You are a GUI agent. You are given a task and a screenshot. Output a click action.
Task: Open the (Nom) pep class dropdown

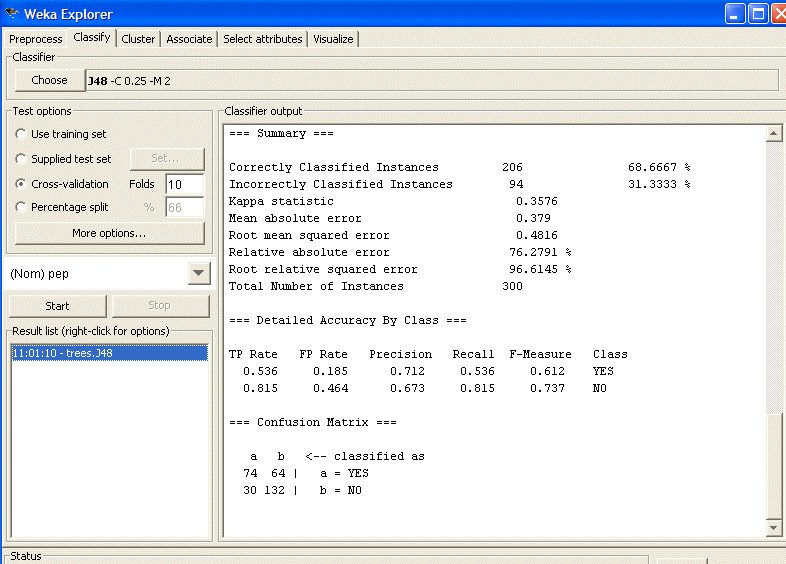[x=199, y=273]
